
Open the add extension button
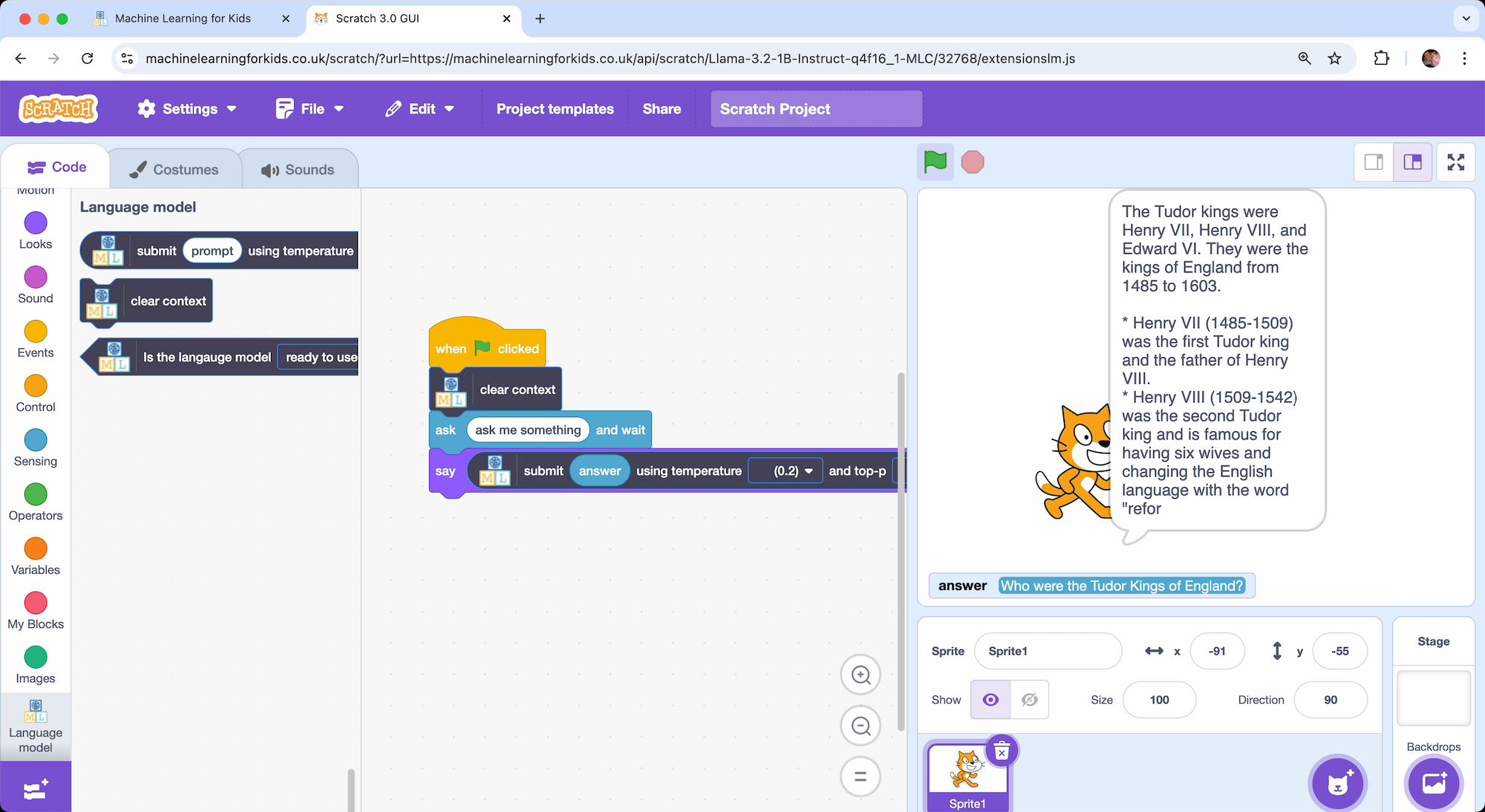pos(36,790)
